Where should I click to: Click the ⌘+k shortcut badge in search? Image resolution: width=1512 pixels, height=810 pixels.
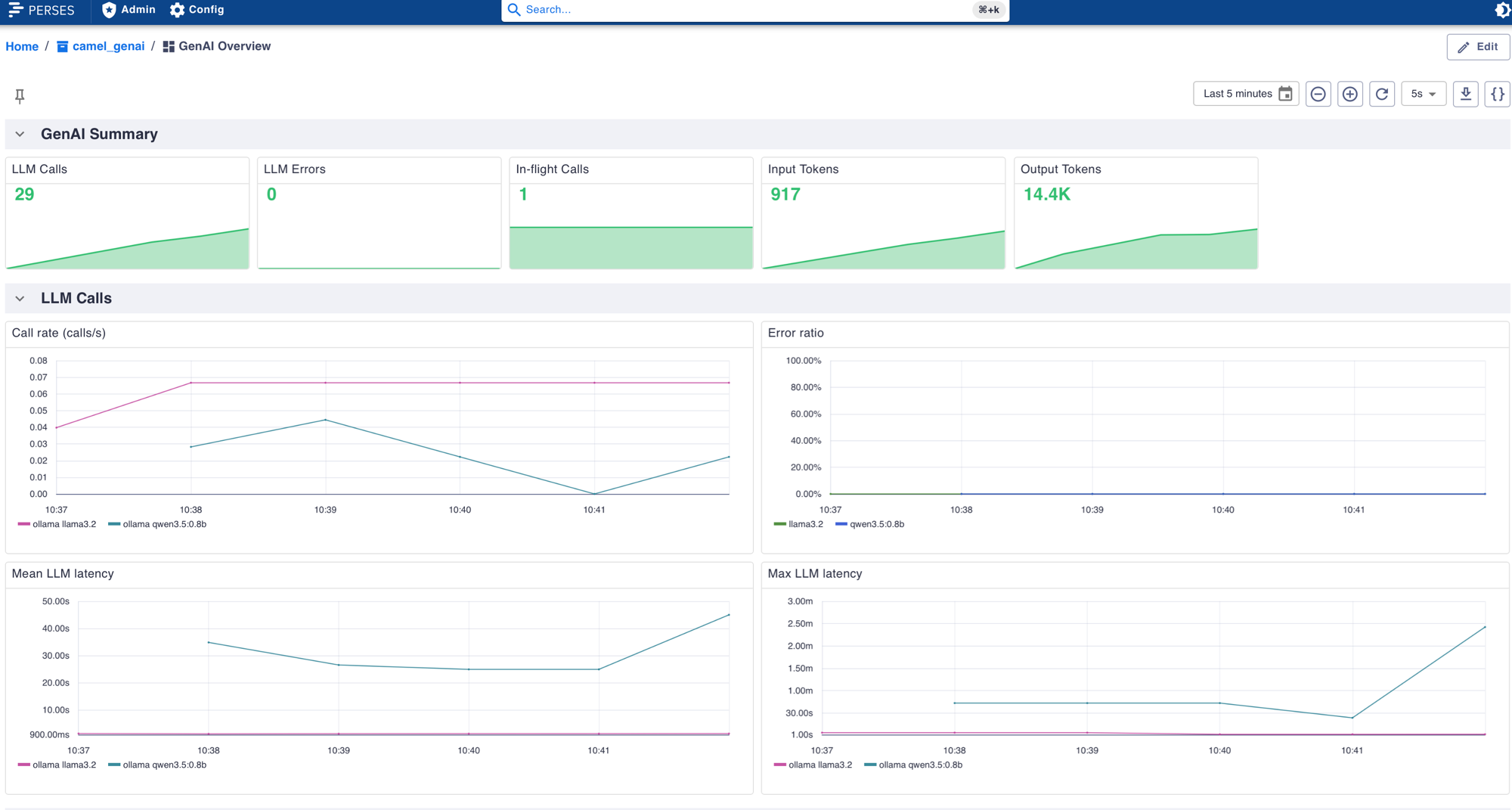[x=989, y=10]
